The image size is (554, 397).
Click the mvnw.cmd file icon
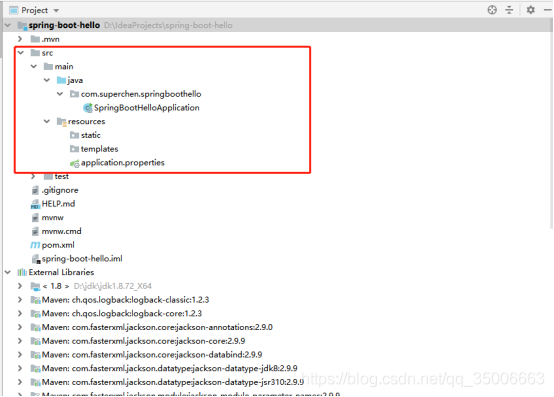pos(35,231)
